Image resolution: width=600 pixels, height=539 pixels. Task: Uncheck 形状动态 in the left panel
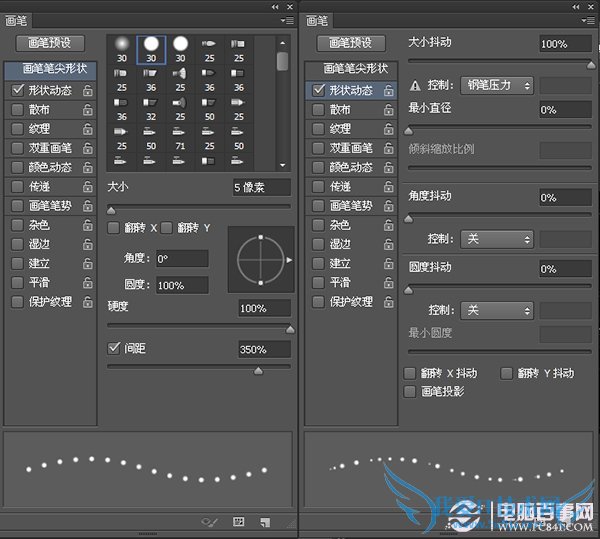pyautogui.click(x=18, y=90)
